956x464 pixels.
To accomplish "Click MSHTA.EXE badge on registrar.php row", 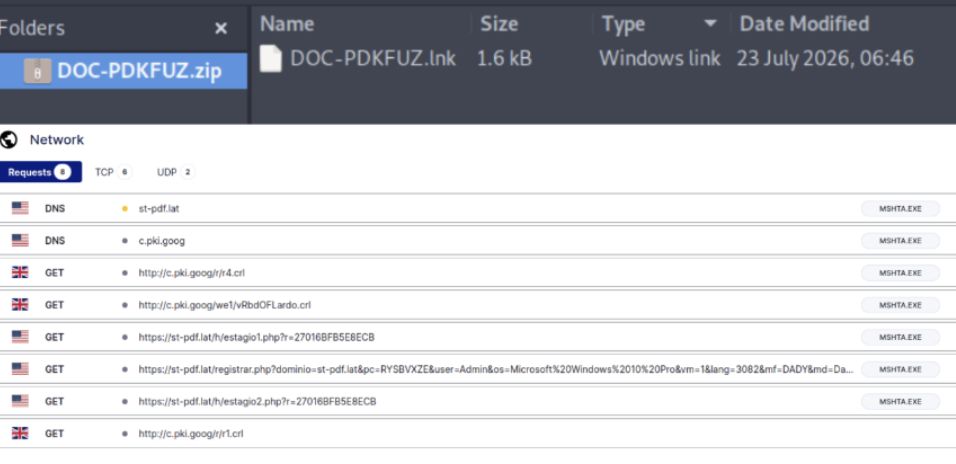I will pyautogui.click(x=900, y=369).
